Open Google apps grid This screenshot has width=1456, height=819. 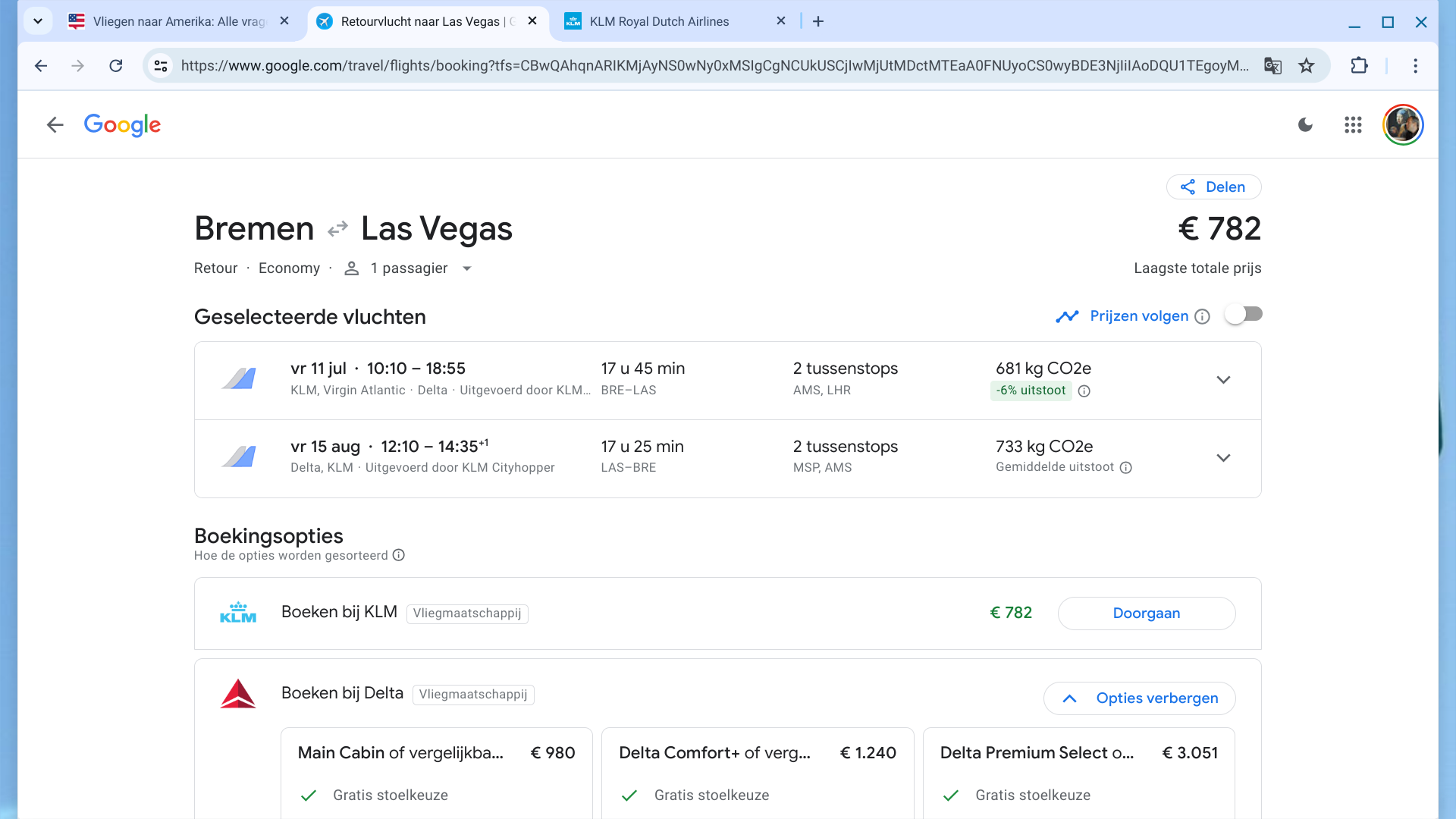tap(1353, 125)
